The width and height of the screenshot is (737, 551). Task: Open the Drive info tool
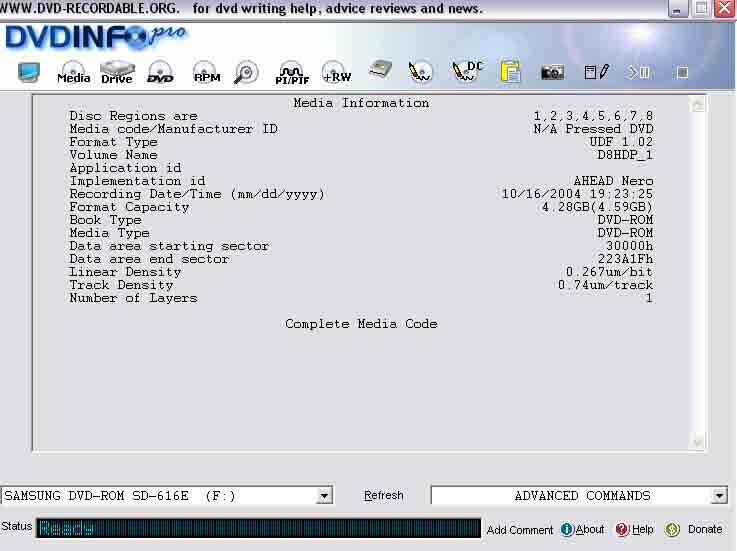[x=117, y=72]
